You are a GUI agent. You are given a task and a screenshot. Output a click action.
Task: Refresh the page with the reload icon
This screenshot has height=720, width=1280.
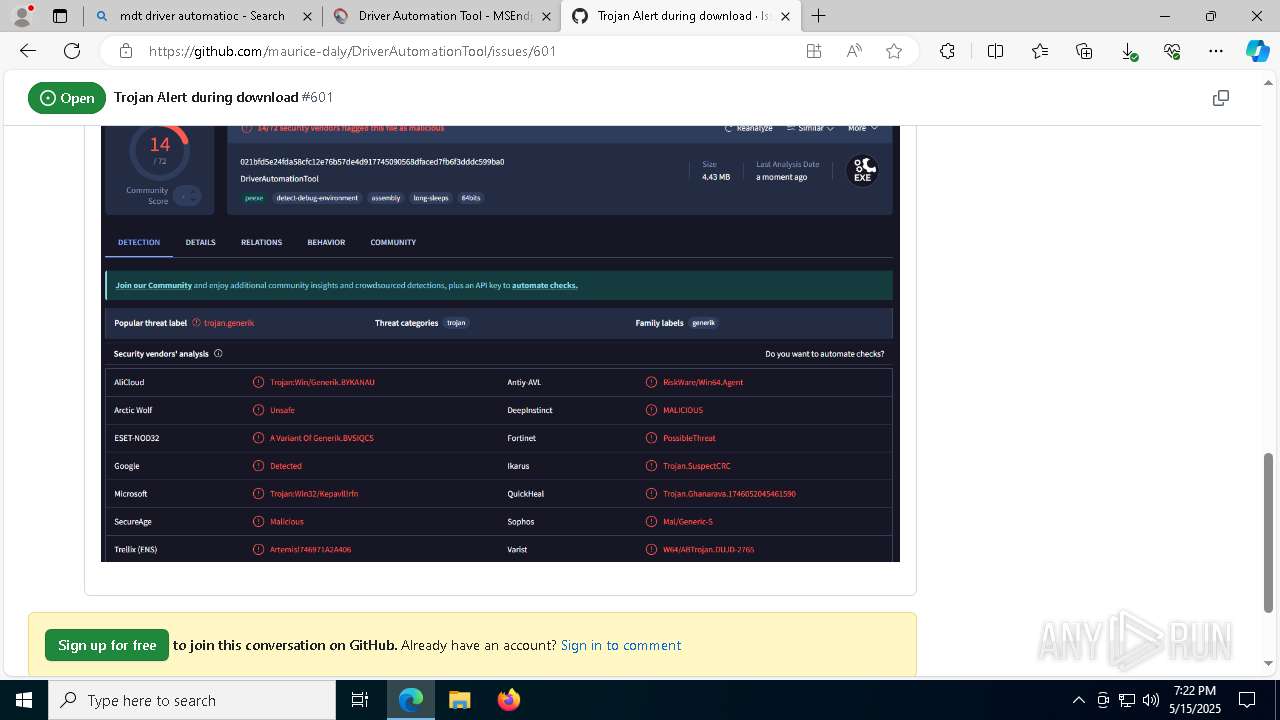coord(72,51)
